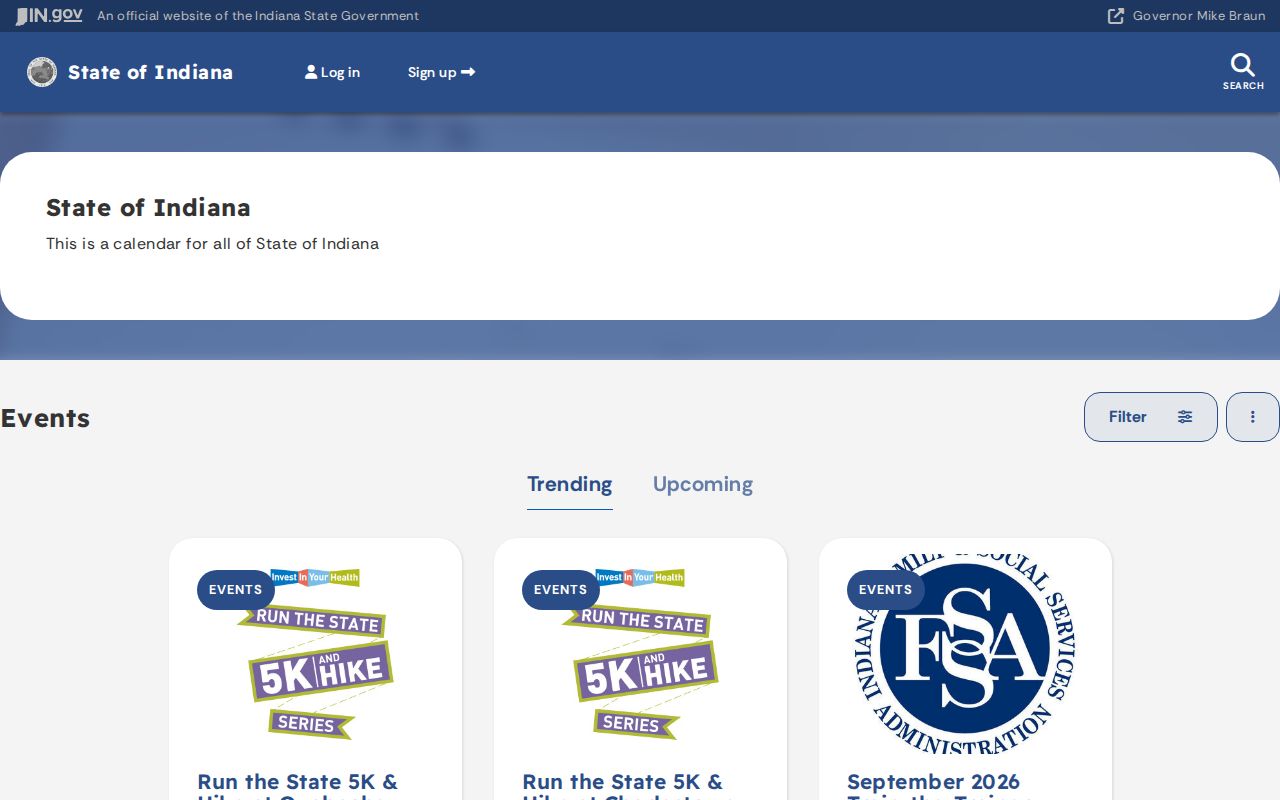Viewport: 1280px width, 800px height.
Task: Switch to the Trending tab
Action: [570, 485]
